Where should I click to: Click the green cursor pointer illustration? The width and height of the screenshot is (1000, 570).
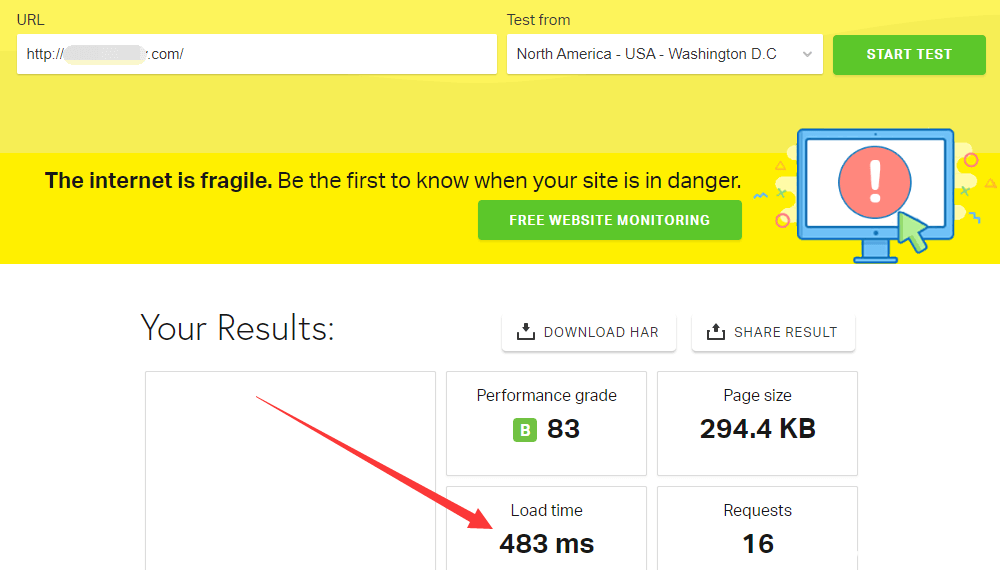pos(912,231)
